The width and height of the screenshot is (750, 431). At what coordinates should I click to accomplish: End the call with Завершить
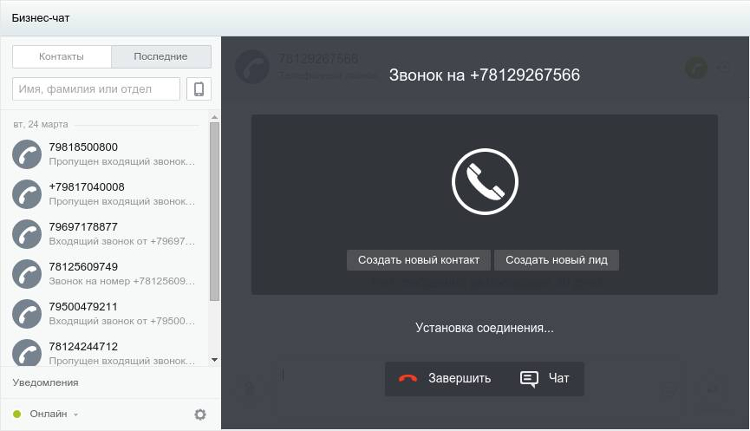445,378
